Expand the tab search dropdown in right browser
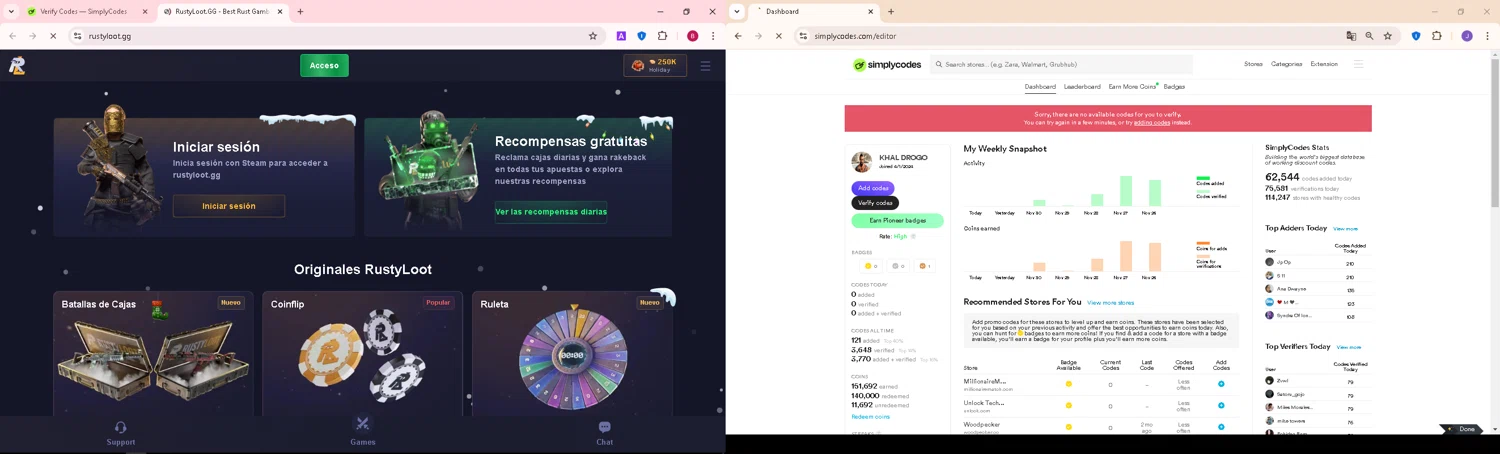The height and width of the screenshot is (454, 1500). point(737,12)
